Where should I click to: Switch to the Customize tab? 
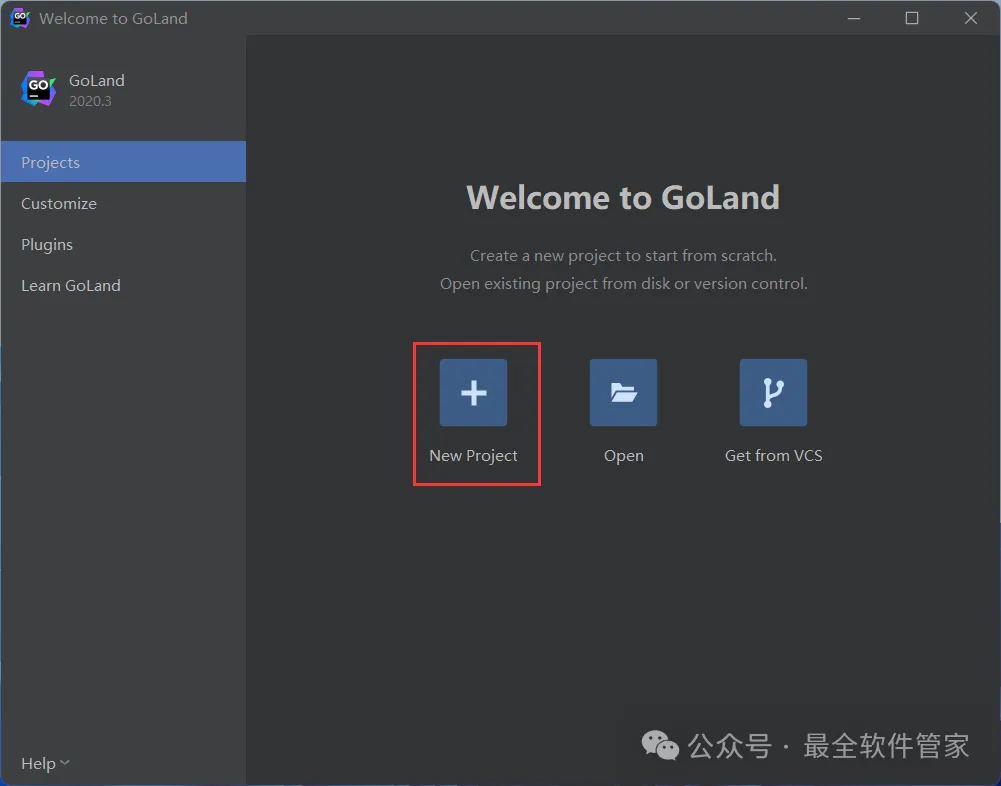pyautogui.click(x=123, y=203)
